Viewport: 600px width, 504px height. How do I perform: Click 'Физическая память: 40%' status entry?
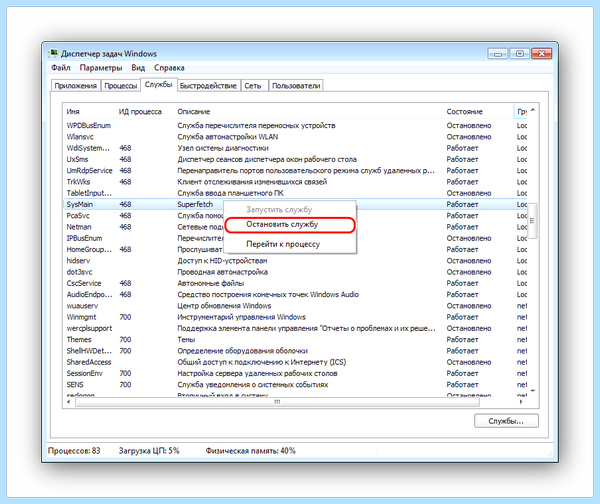point(250,451)
